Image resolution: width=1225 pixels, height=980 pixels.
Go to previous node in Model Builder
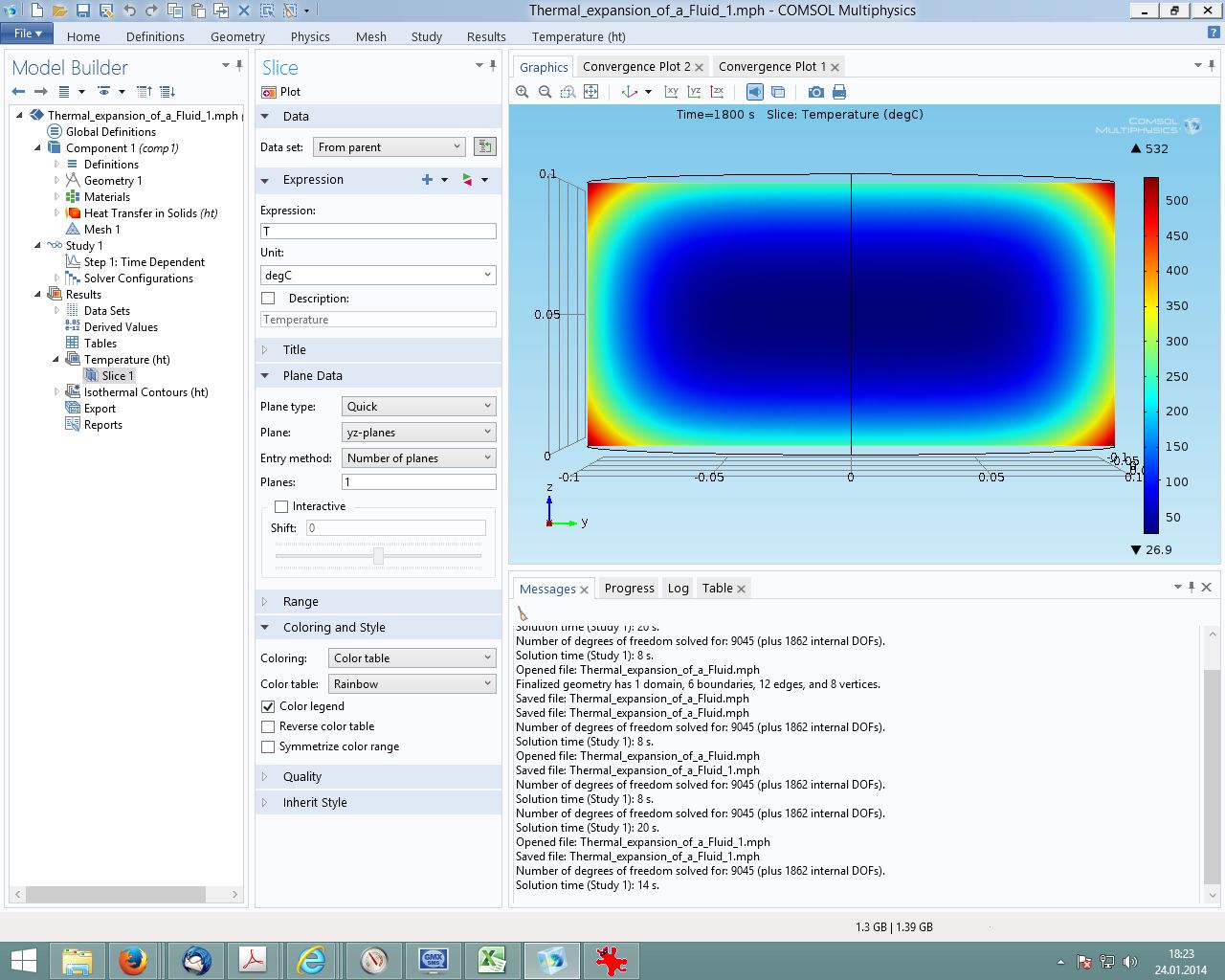pos(18,91)
